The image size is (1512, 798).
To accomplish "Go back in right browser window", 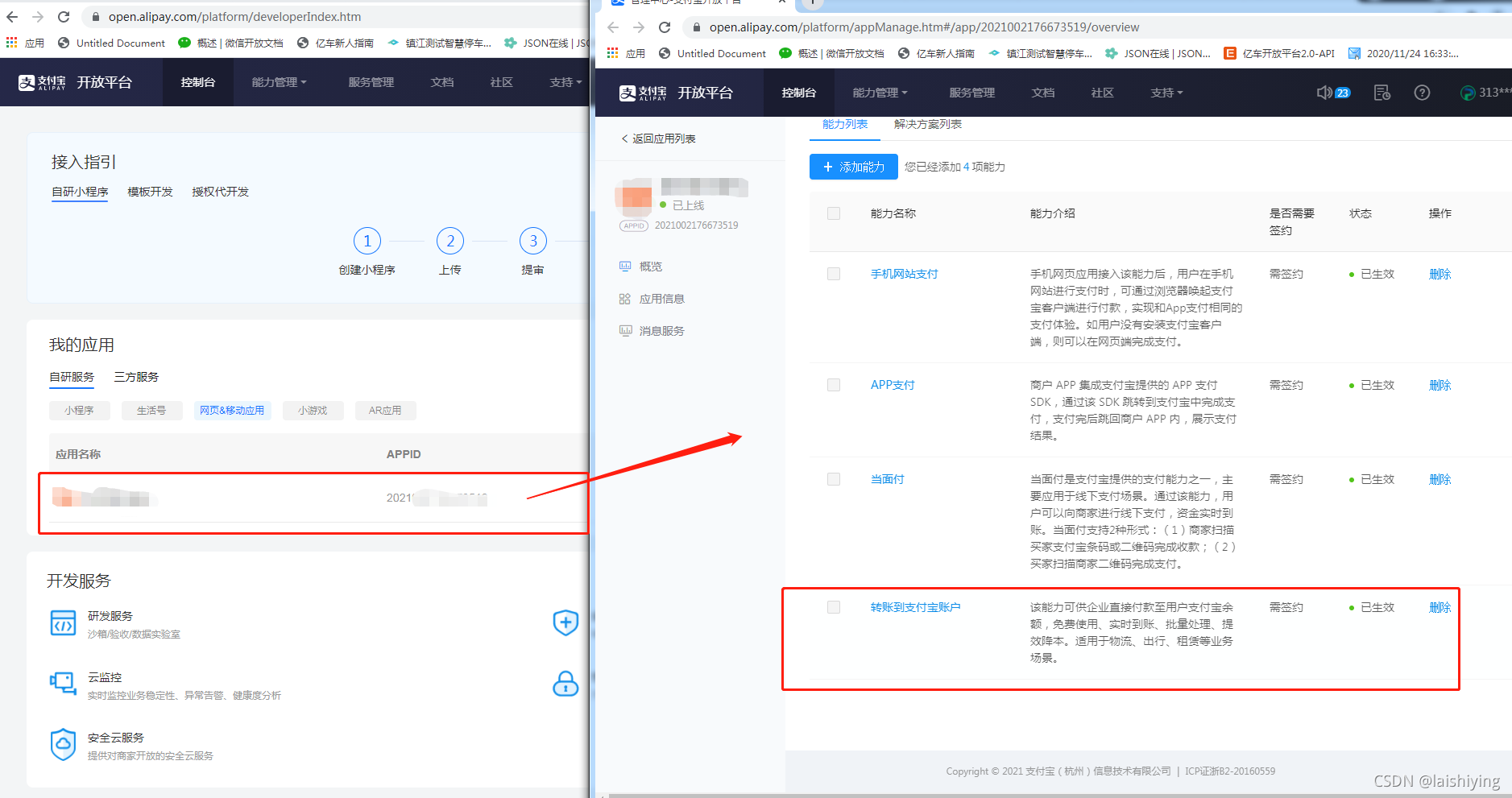I will click(613, 27).
